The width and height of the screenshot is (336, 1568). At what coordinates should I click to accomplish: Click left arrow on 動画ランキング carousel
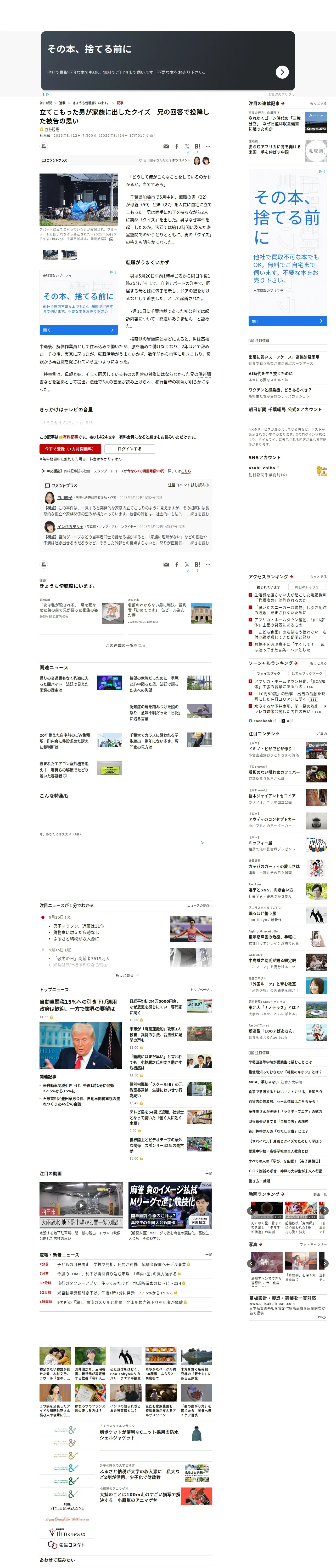point(251,1211)
